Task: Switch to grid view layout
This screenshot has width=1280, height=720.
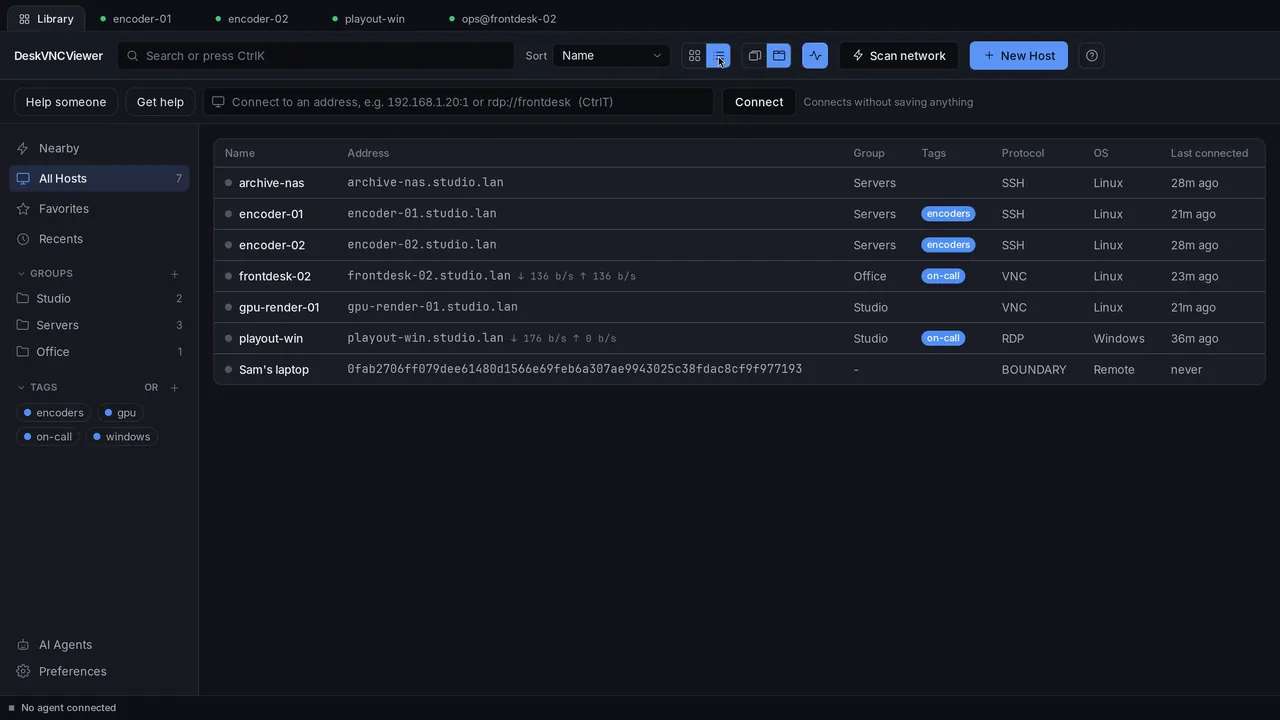Action: (x=694, y=56)
